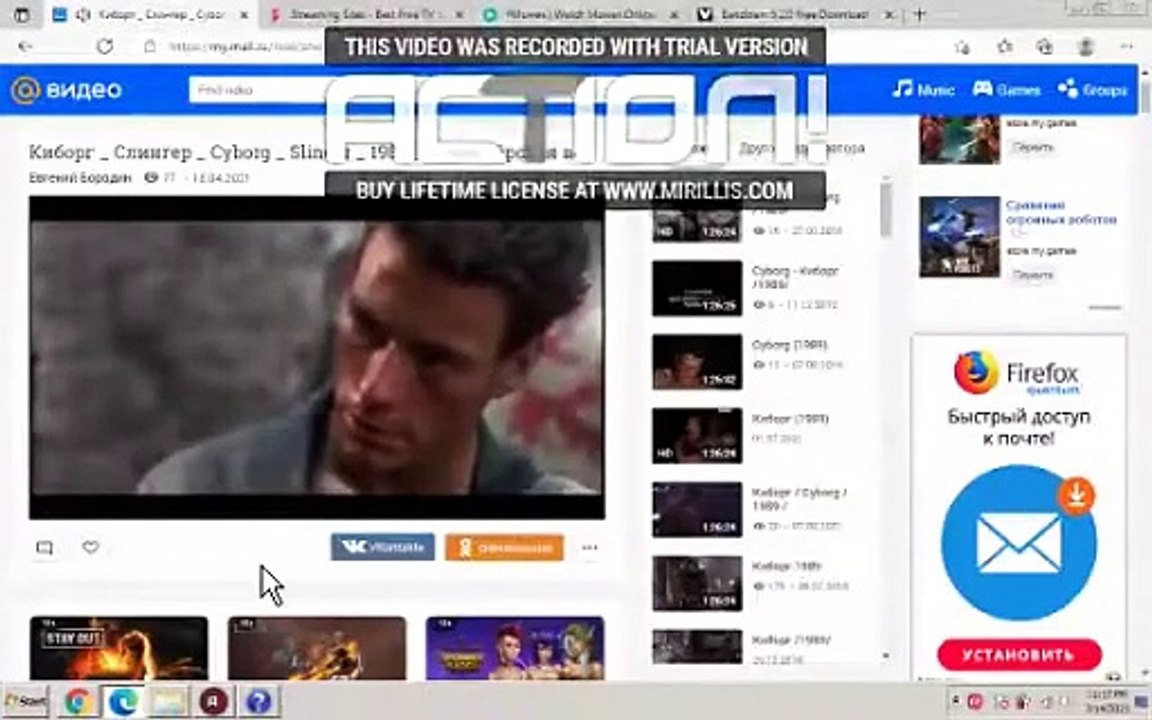Go back with the browser back arrow
1152x720 pixels.
25,46
